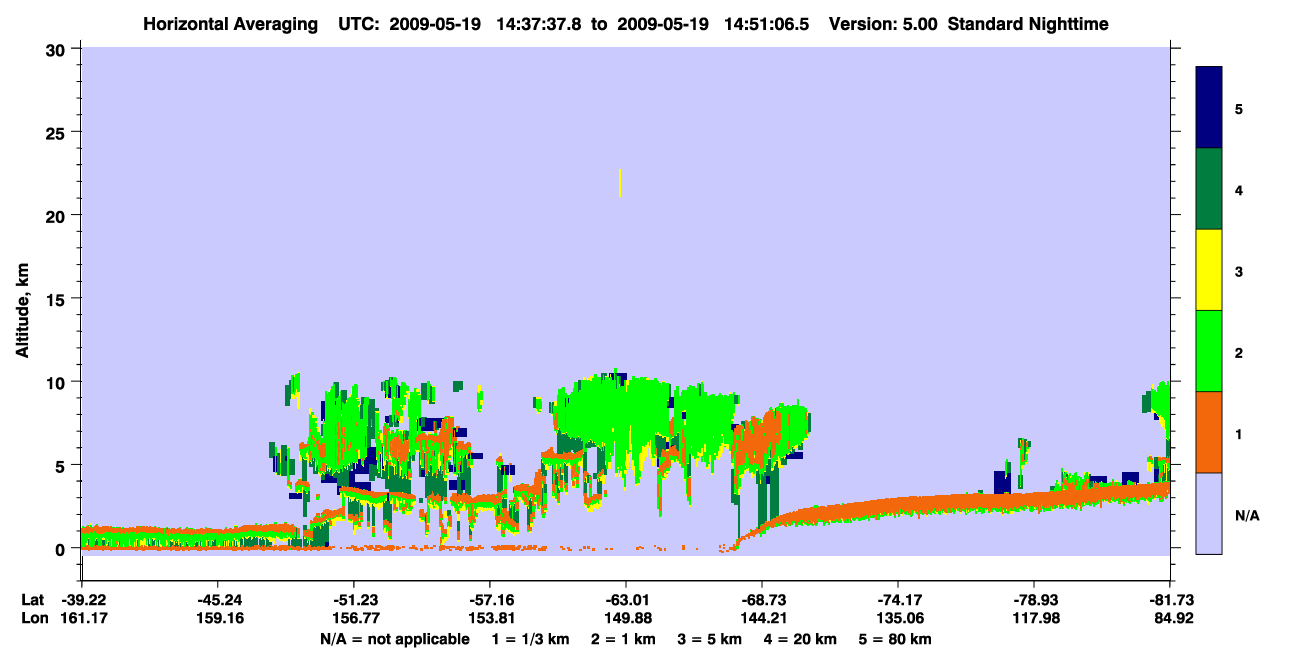Click the end time '14:51:06.5' in title

click(x=768, y=23)
